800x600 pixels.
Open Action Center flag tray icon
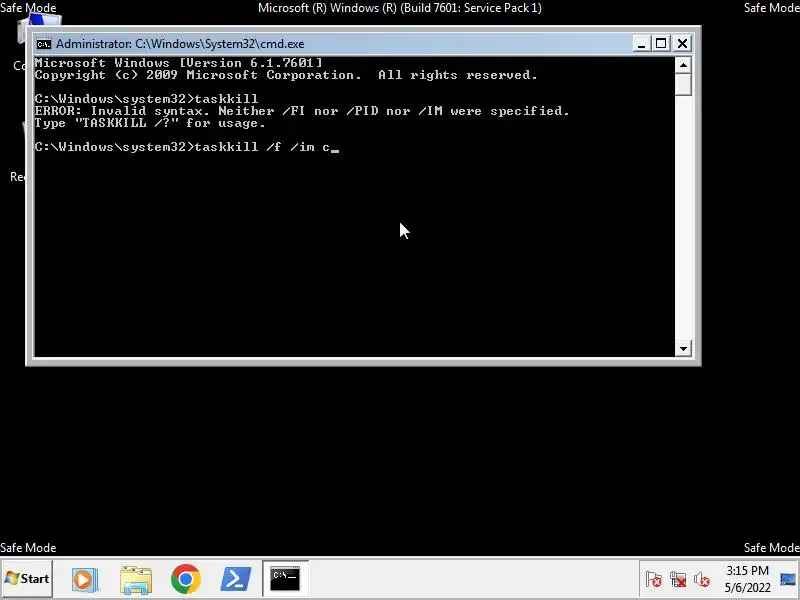pyautogui.click(x=653, y=580)
